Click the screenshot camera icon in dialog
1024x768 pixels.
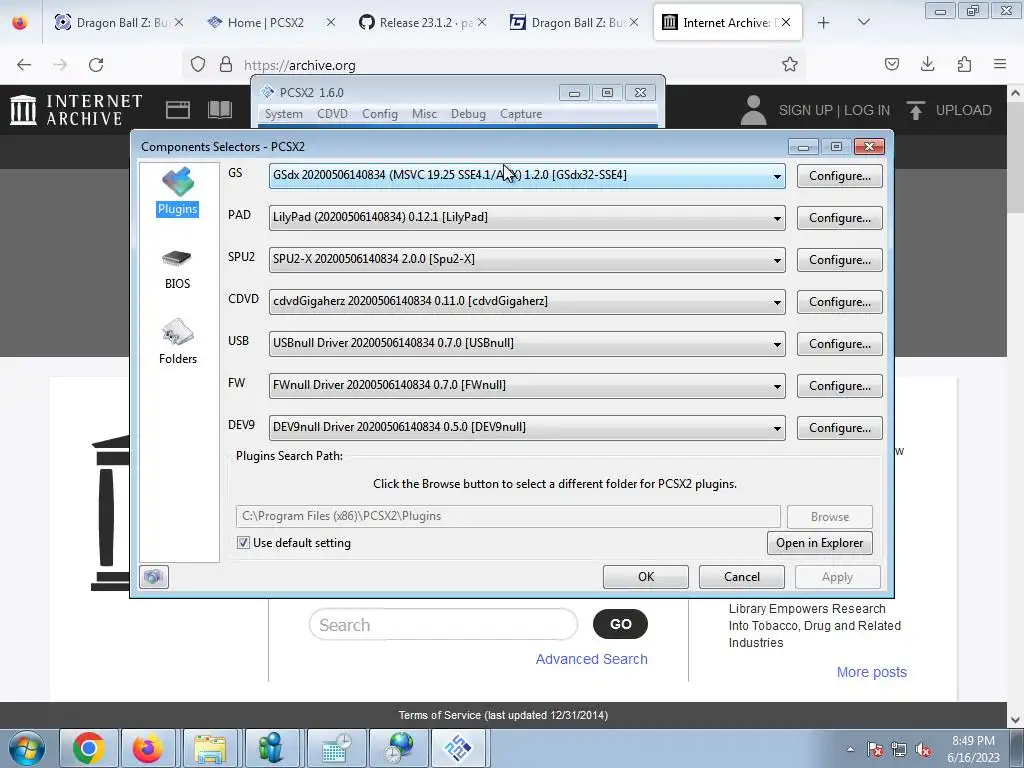coord(154,577)
